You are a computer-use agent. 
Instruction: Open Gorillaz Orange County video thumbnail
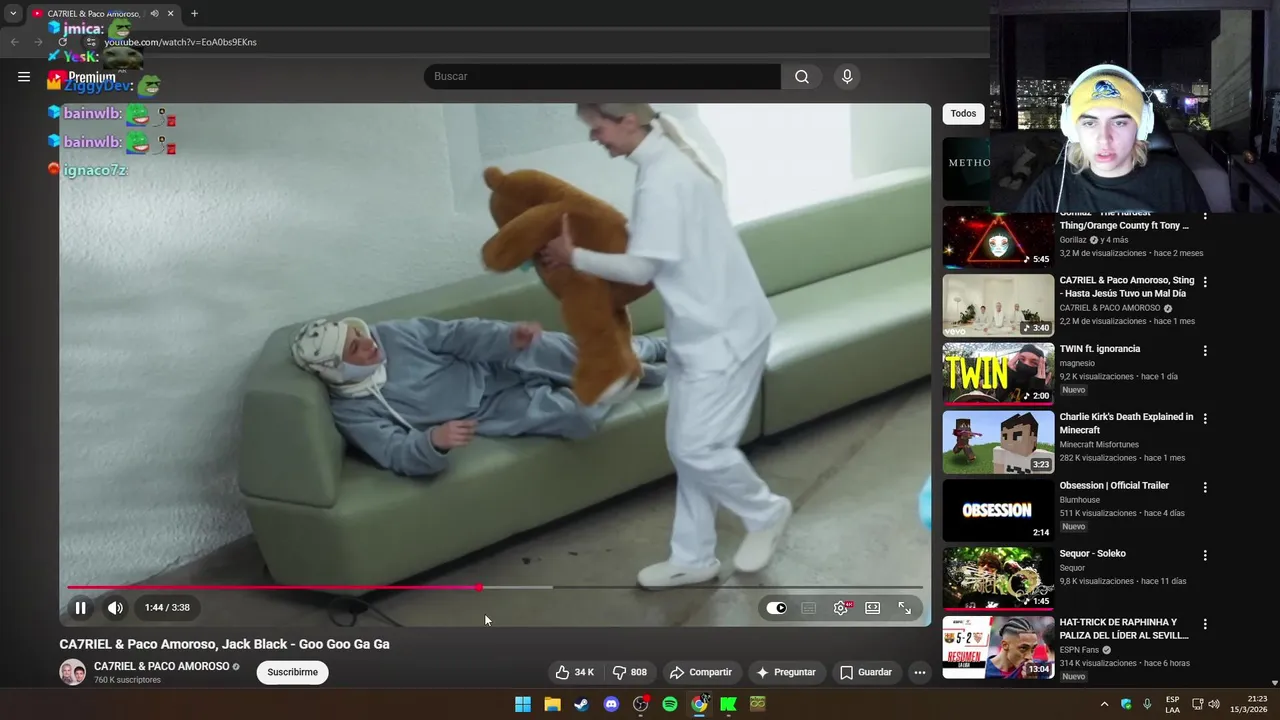pyautogui.click(x=998, y=237)
